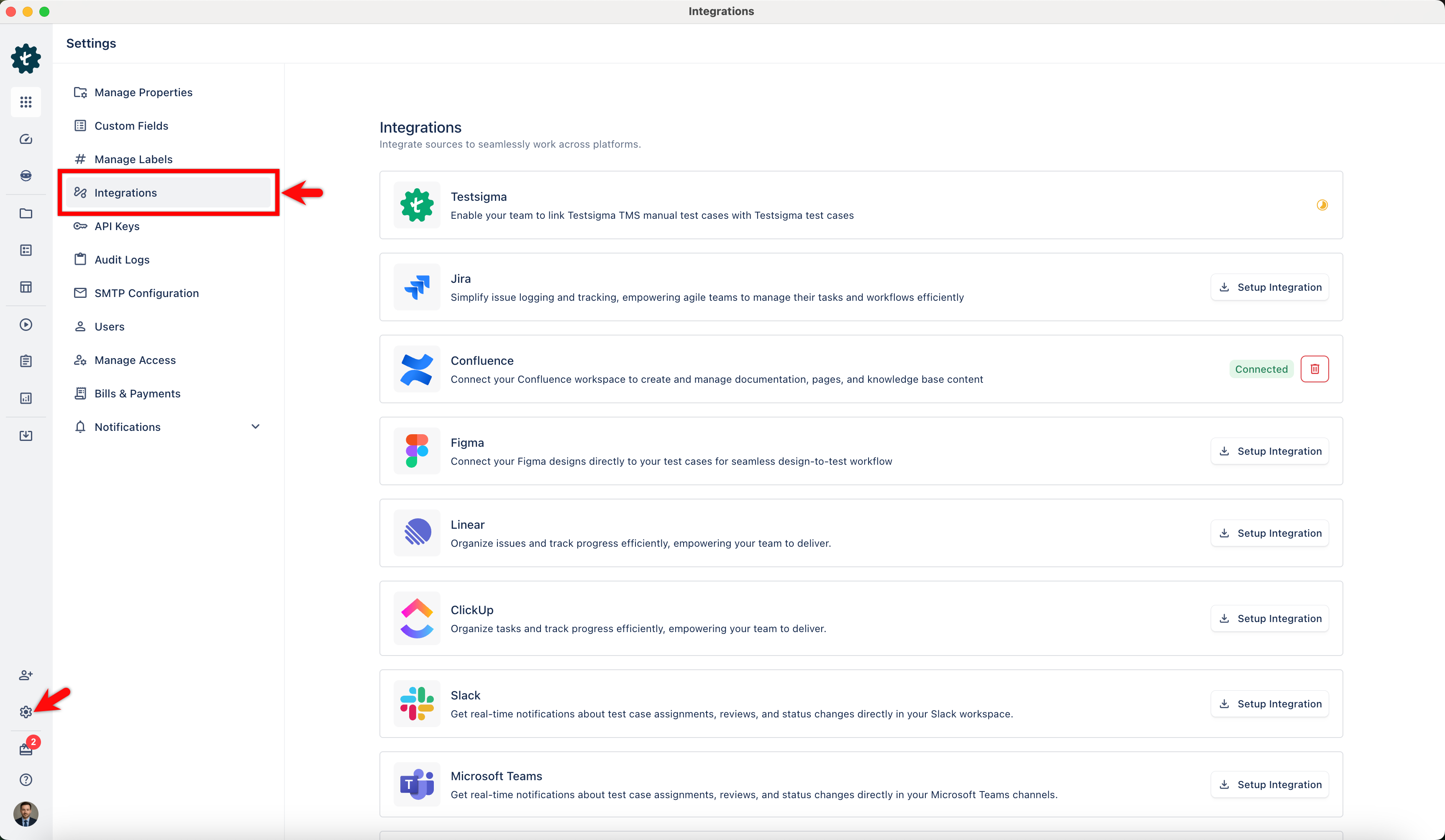Toggle the Testsigma integration status indicator

click(1322, 205)
